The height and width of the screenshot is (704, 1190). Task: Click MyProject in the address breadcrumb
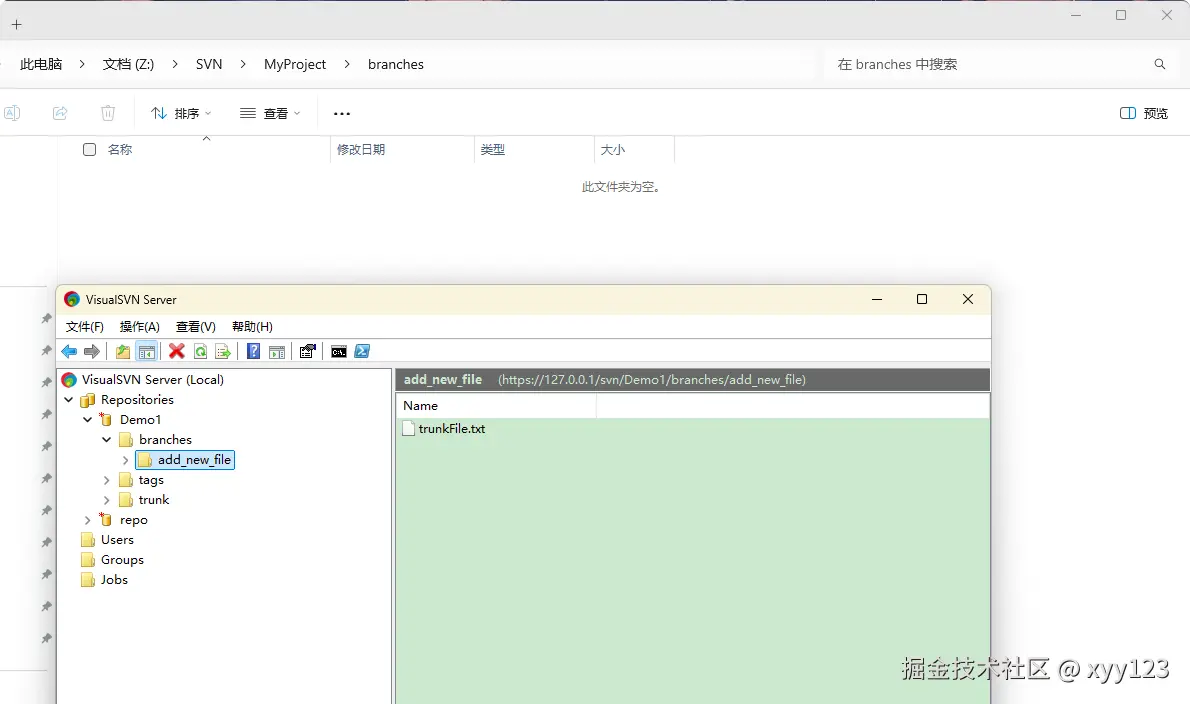pyautogui.click(x=295, y=64)
